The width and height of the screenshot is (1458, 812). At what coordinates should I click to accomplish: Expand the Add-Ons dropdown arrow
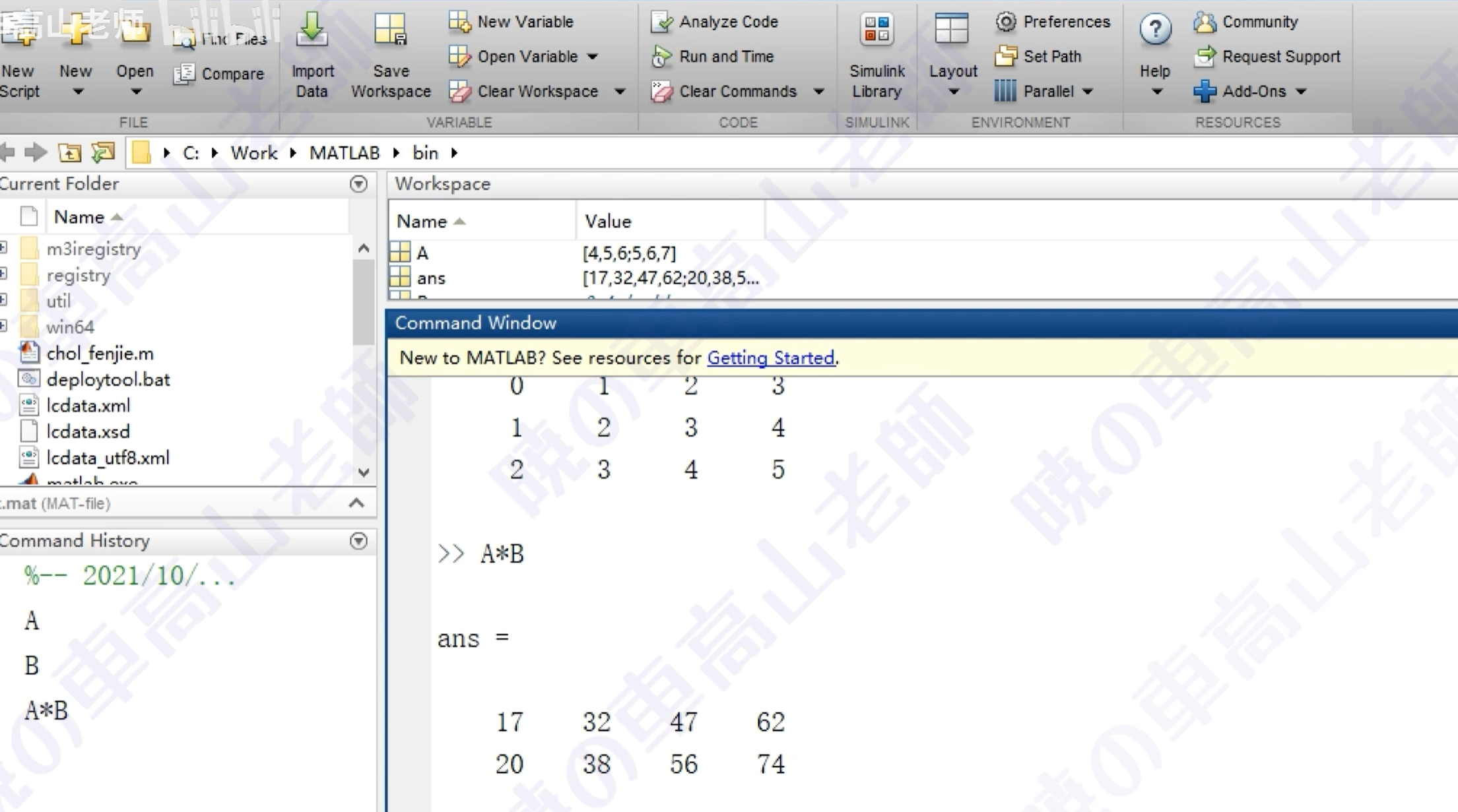click(x=1300, y=91)
